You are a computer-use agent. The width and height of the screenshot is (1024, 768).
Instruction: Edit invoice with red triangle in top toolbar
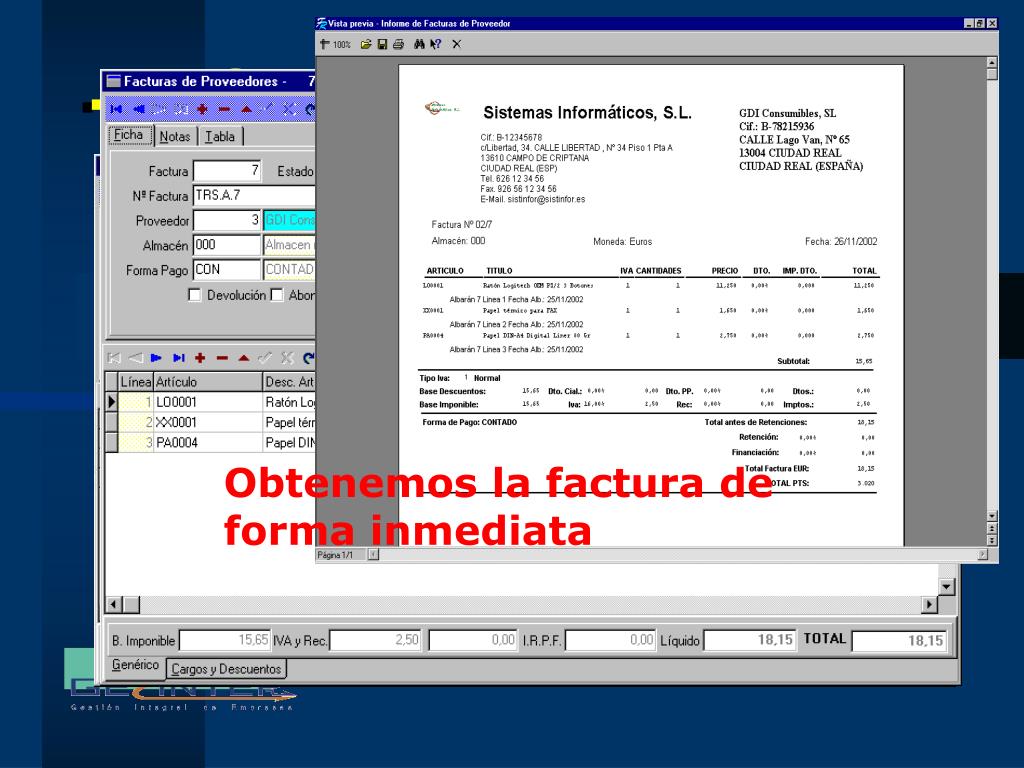click(x=246, y=109)
